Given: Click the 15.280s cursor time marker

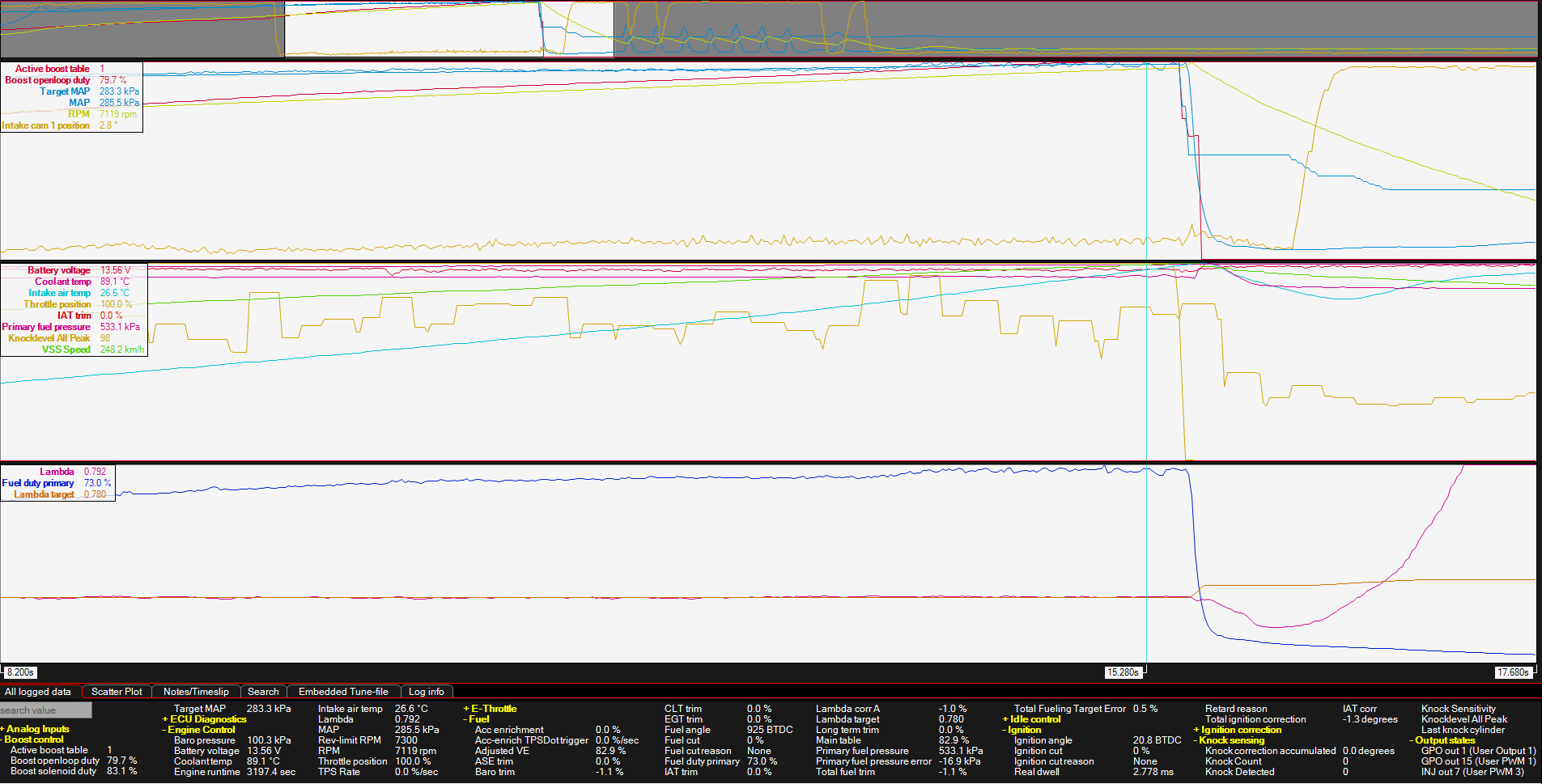Looking at the screenshot, I should tap(1123, 672).
